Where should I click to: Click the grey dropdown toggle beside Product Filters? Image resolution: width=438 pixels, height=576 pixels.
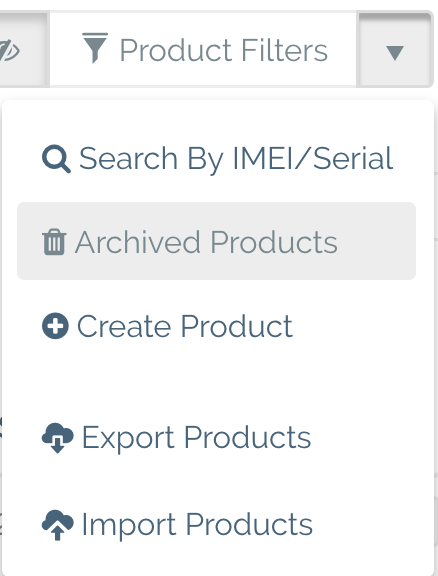395,50
